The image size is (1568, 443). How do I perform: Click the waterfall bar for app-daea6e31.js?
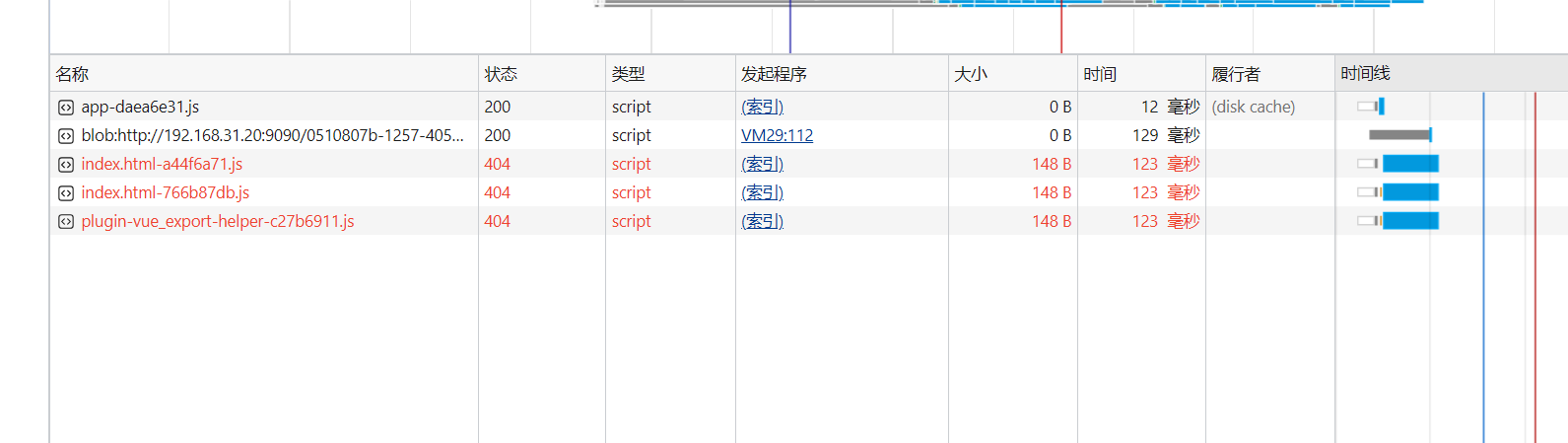tap(1371, 107)
